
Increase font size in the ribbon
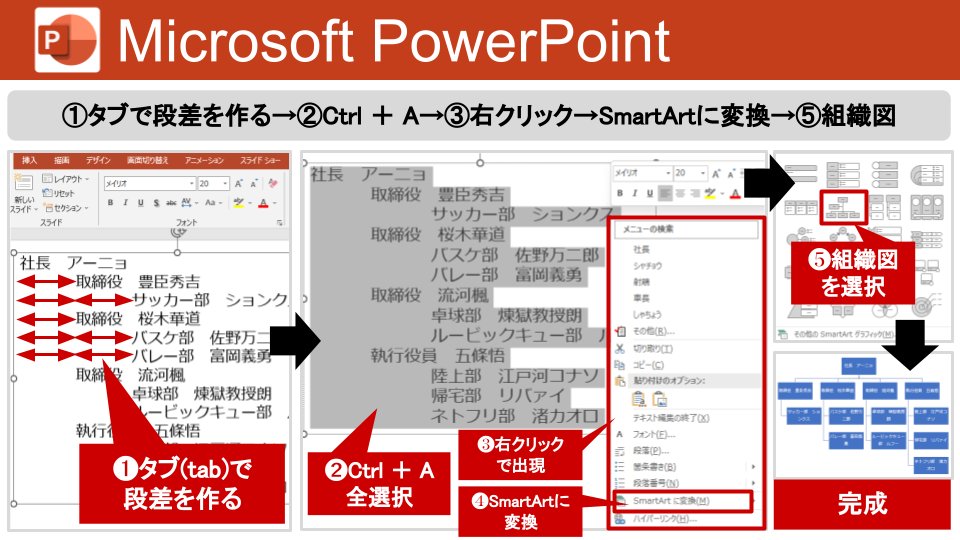click(239, 183)
